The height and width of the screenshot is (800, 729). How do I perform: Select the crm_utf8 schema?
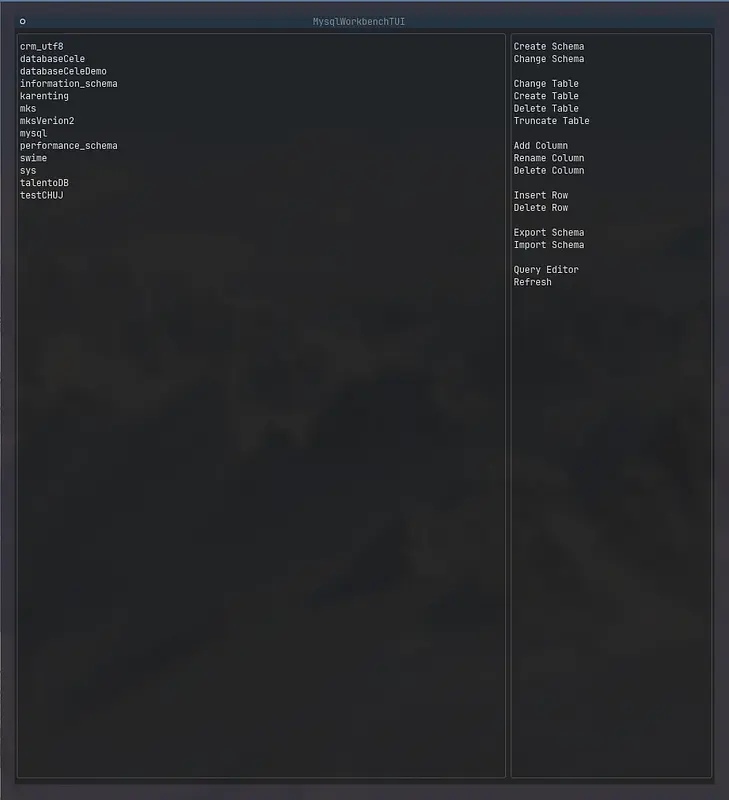pos(41,47)
